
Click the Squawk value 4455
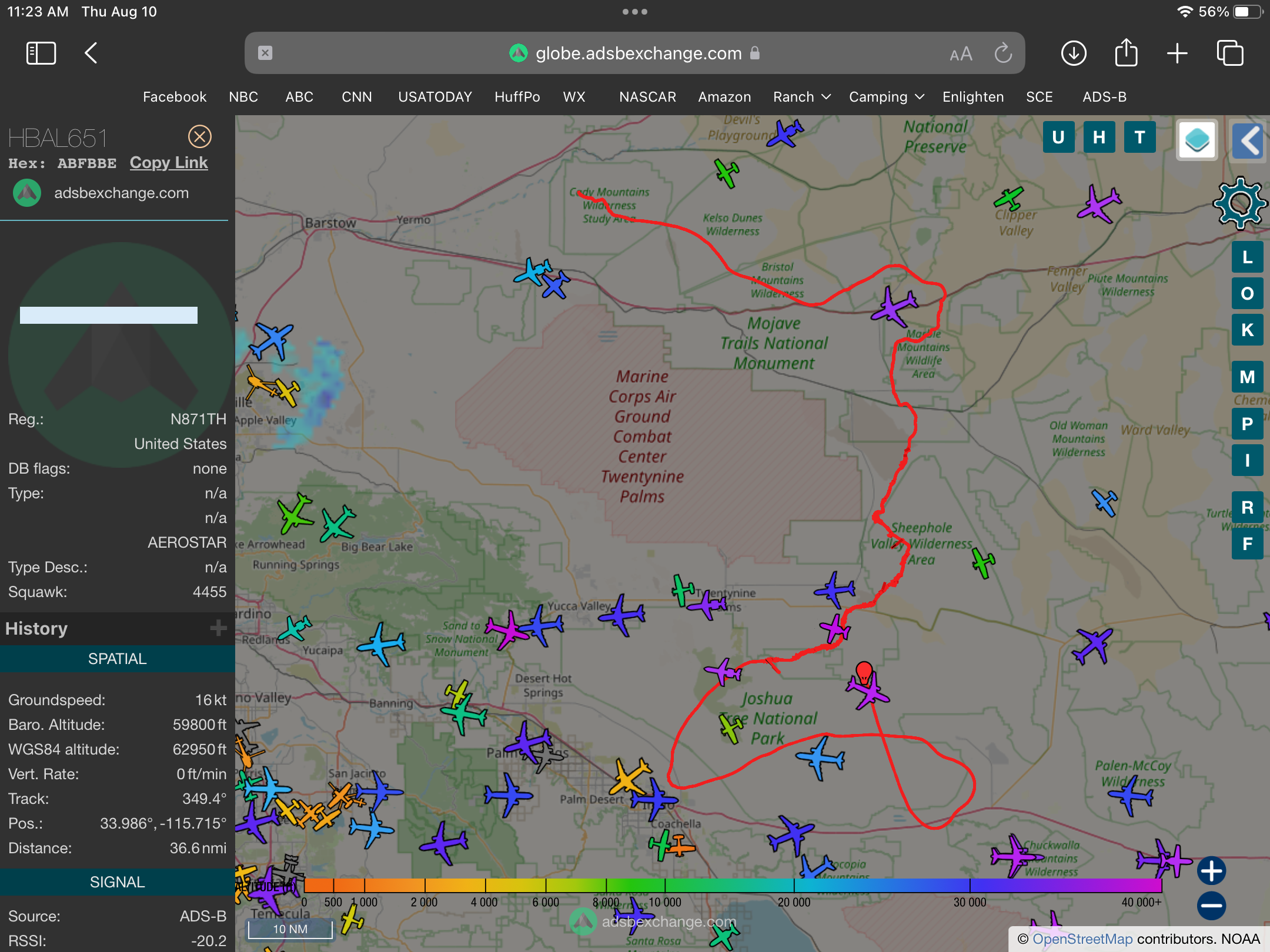click(x=209, y=592)
